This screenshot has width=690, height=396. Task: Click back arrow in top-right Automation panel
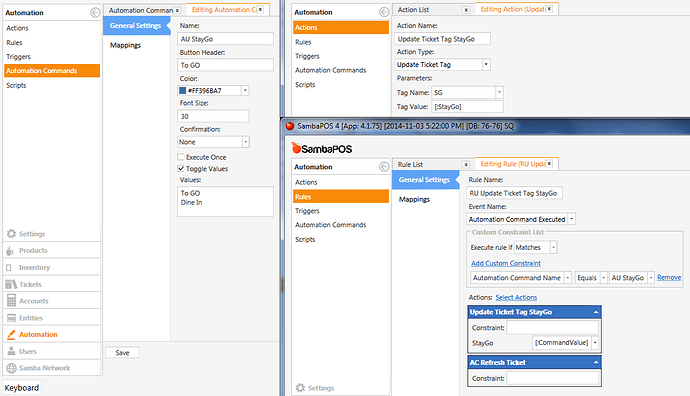384,12
